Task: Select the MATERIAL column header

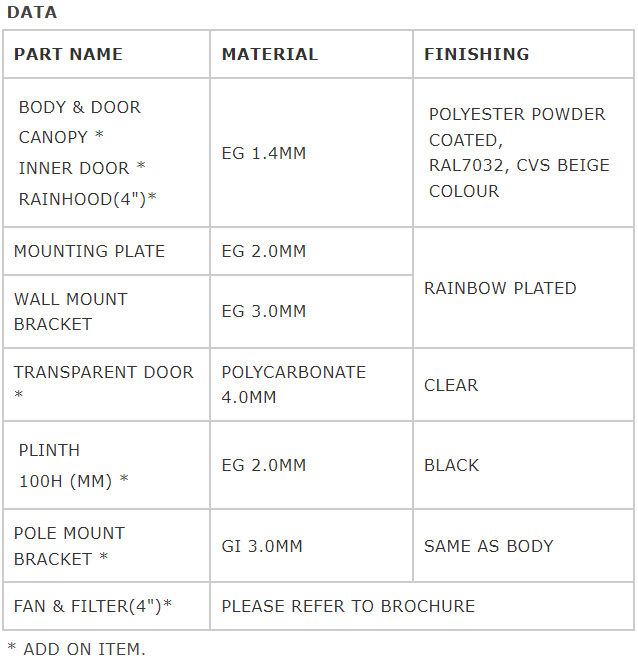Action: 270,54
